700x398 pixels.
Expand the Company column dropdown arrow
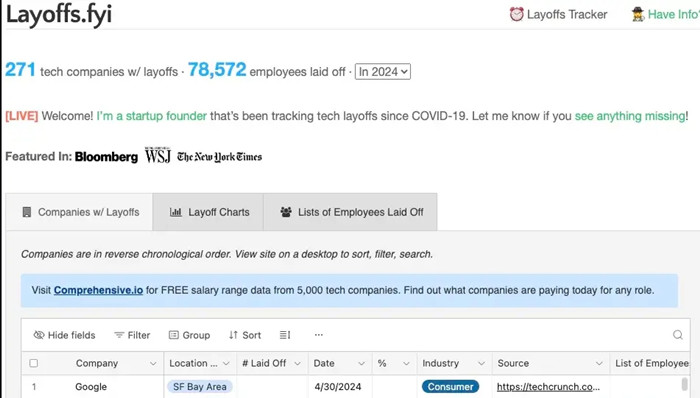click(x=153, y=364)
